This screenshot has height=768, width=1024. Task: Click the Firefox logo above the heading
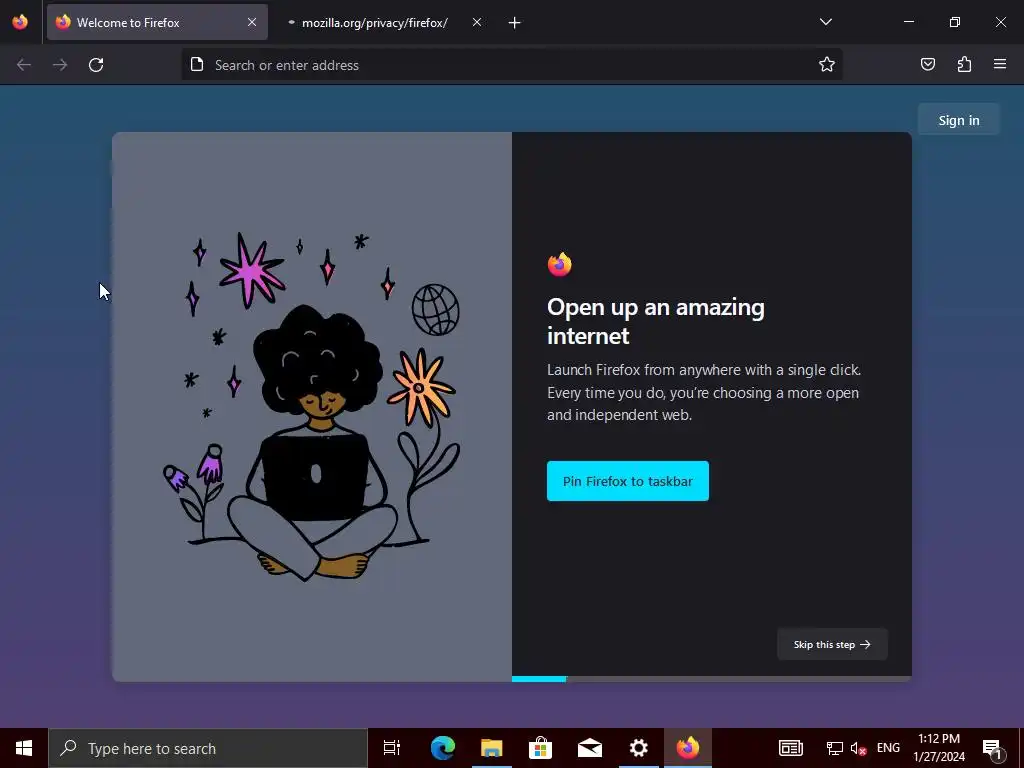[560, 264]
